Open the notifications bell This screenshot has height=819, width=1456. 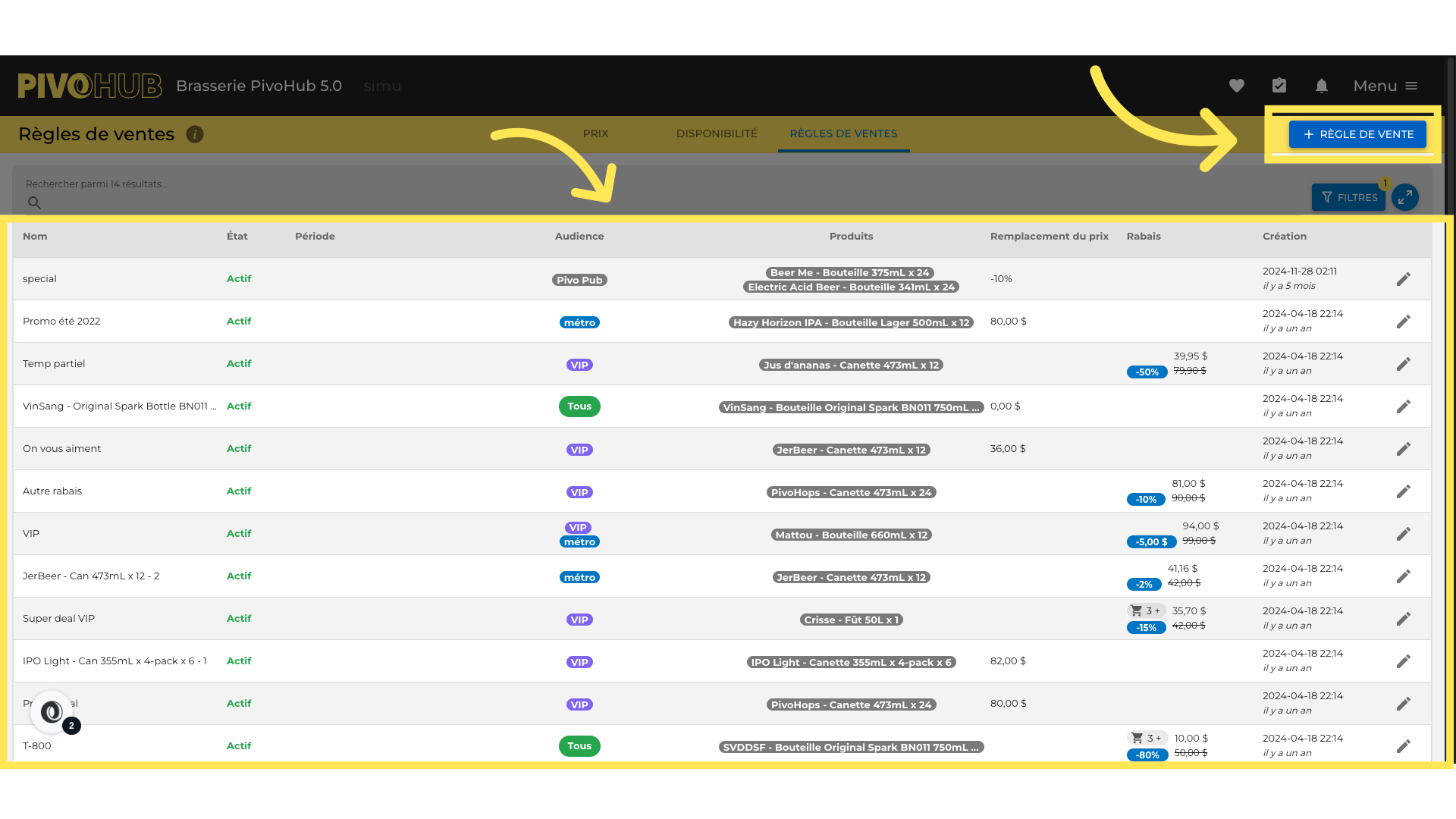tap(1322, 86)
